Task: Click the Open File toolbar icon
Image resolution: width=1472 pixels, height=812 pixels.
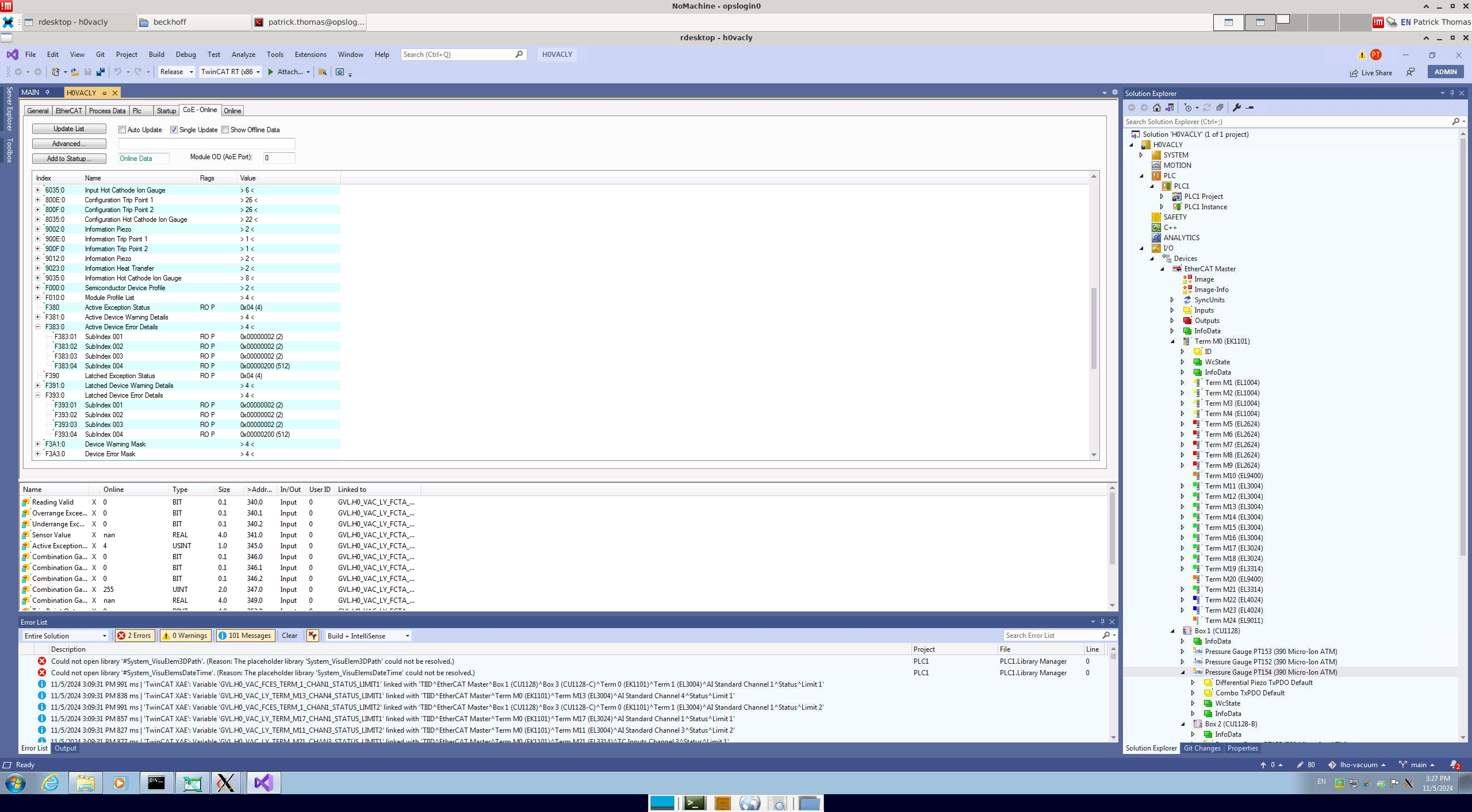Action: point(75,72)
